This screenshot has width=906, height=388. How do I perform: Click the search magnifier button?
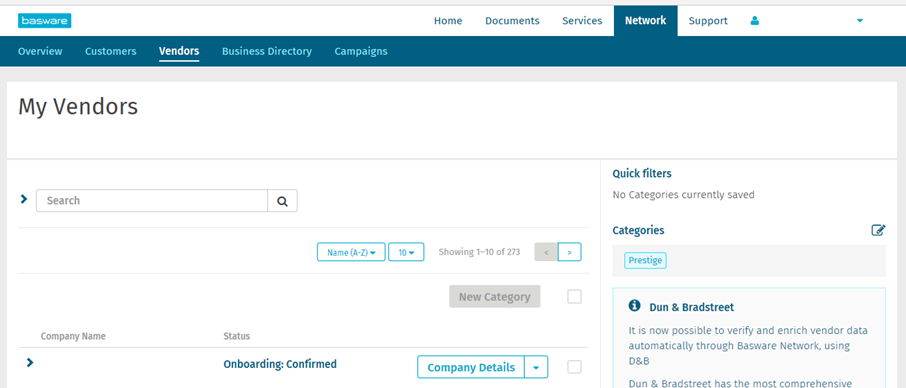[x=282, y=201]
